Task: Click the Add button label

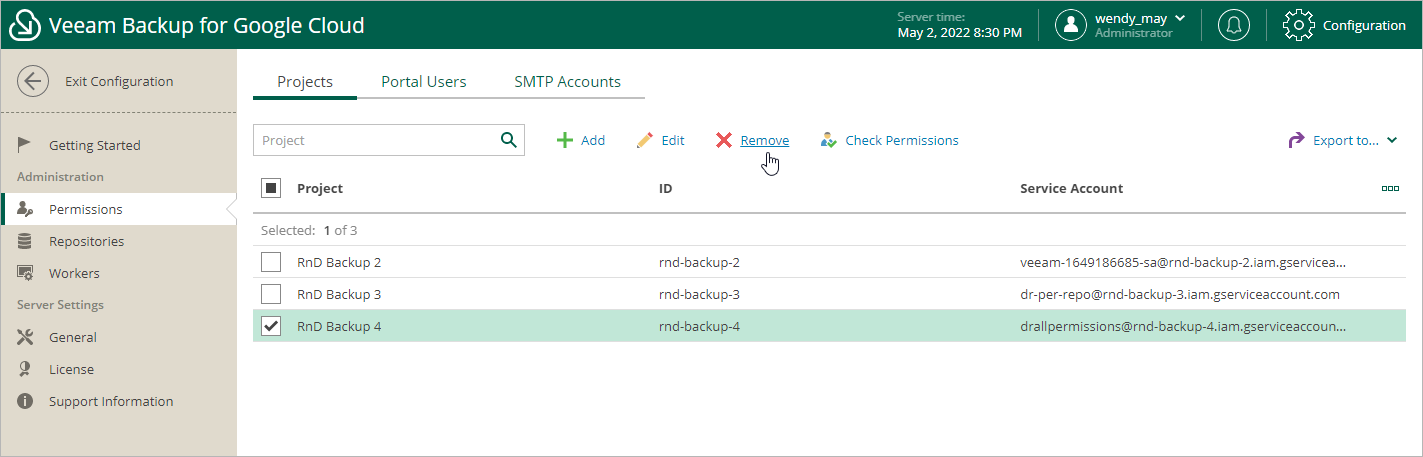Action: click(593, 140)
